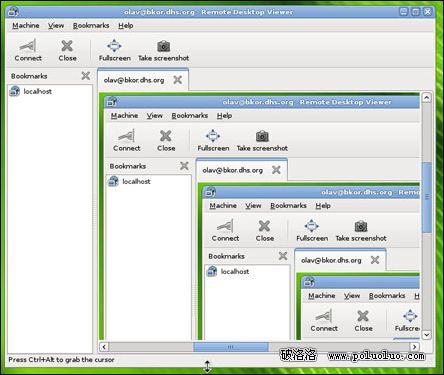This screenshot has height=375, width=444.
Task: Open Help menu in third nested window
Action: click(323, 205)
